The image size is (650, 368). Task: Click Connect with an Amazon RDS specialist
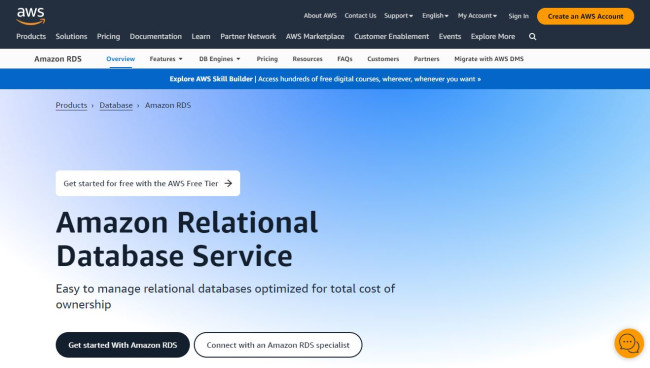pyautogui.click(x=278, y=345)
